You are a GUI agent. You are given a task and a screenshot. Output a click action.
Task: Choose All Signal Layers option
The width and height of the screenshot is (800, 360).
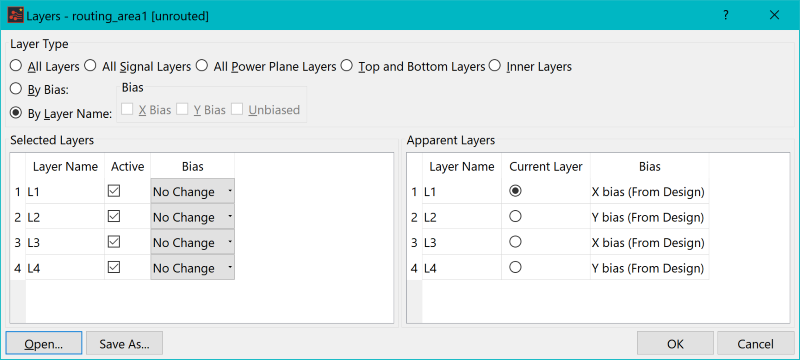point(90,66)
